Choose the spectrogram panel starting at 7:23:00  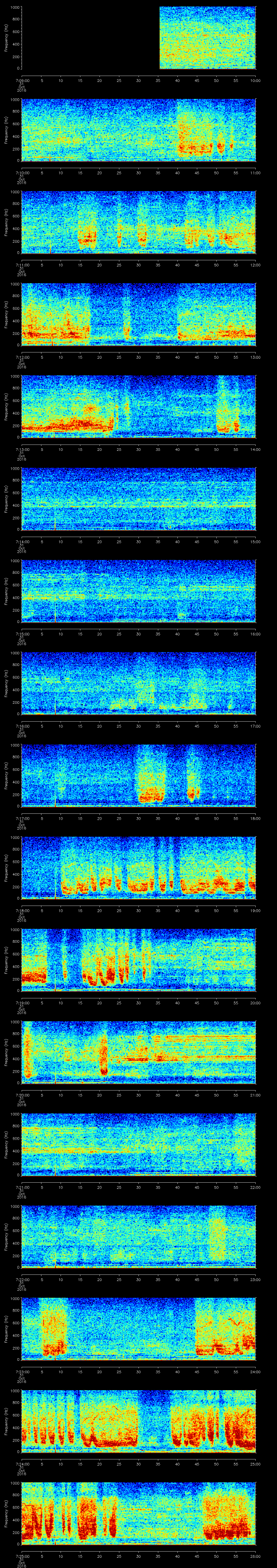(139, 1329)
